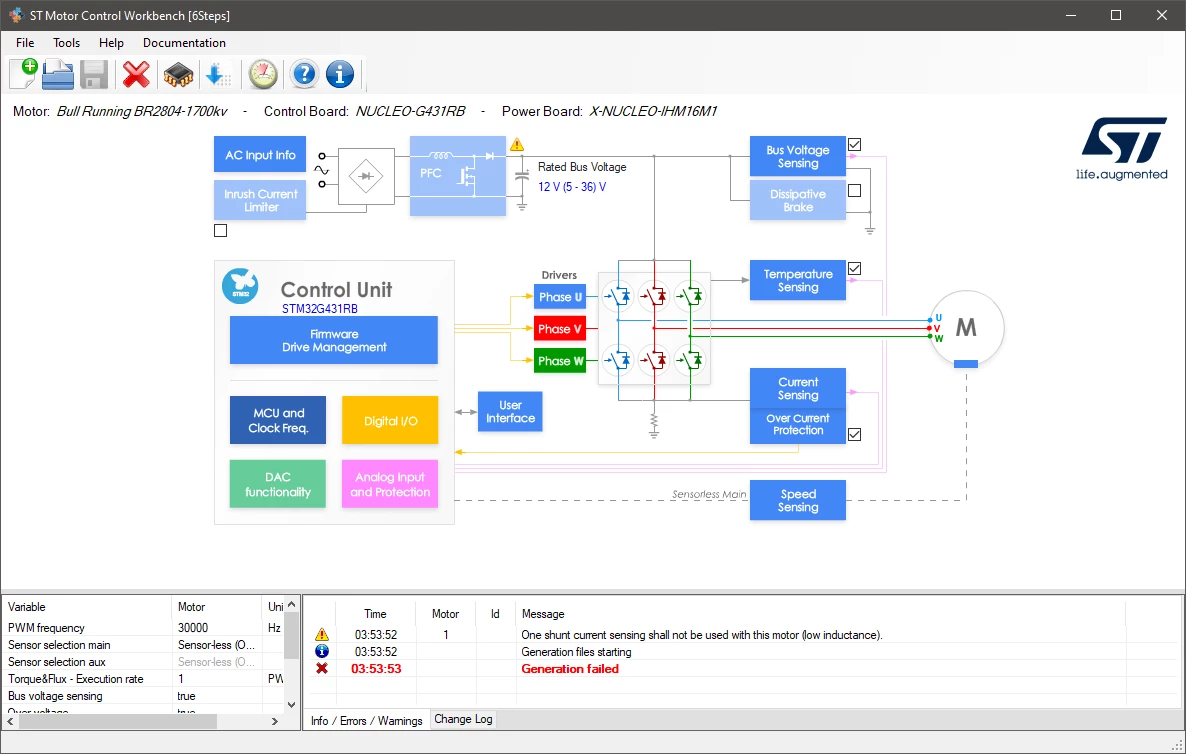Click the variable list horizontal scrollbar
1186x754 pixels.
coord(142,721)
